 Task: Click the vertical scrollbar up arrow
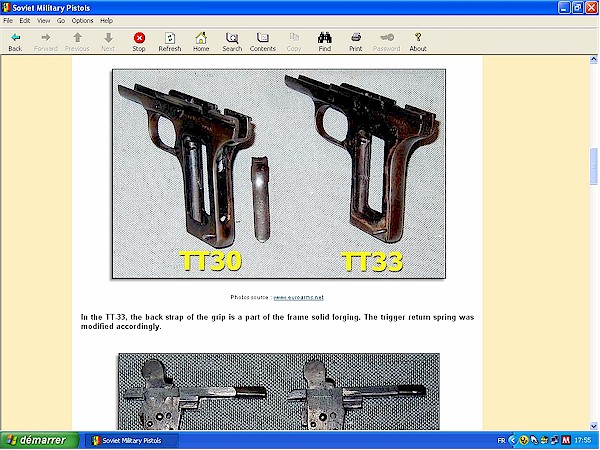tap(593, 59)
